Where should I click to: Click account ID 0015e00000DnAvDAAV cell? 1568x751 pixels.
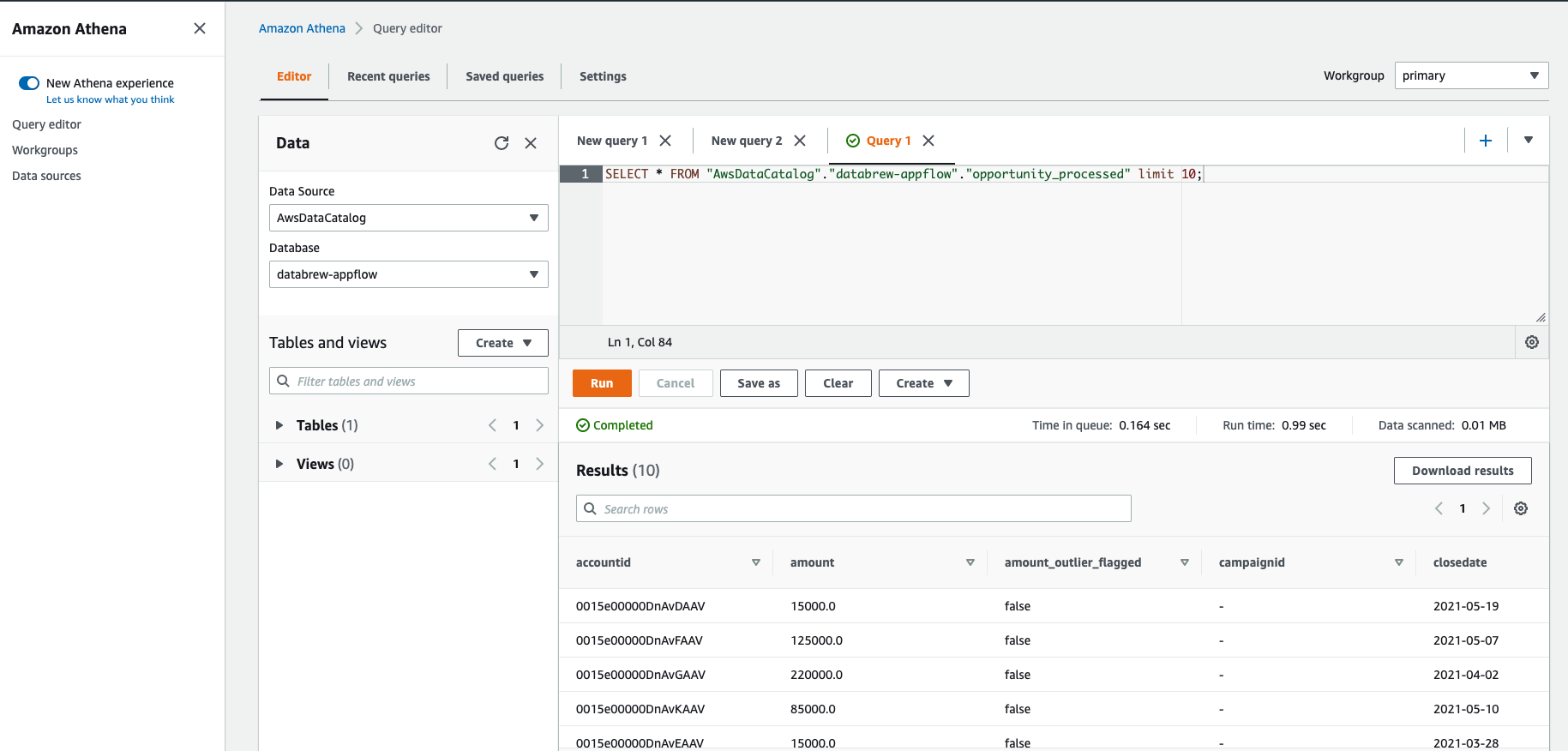click(x=640, y=606)
